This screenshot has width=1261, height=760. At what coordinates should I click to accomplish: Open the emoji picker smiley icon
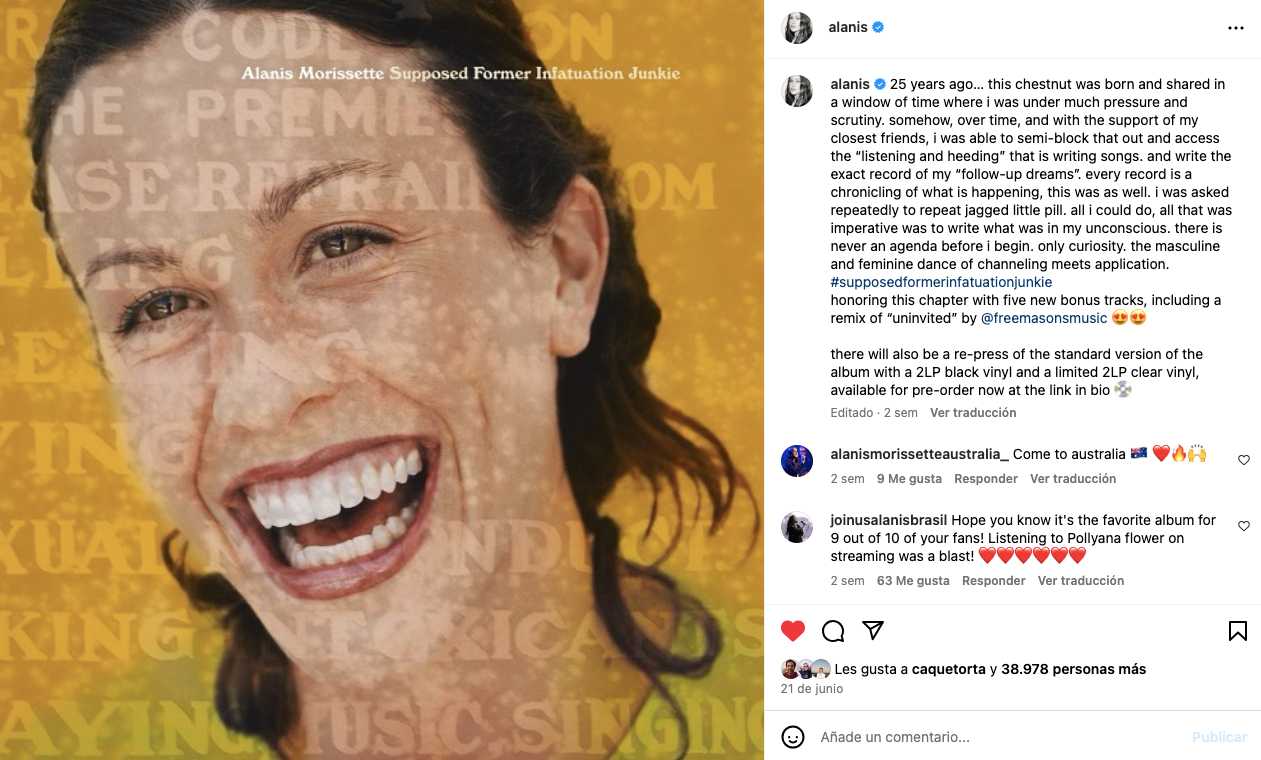pyautogui.click(x=793, y=737)
